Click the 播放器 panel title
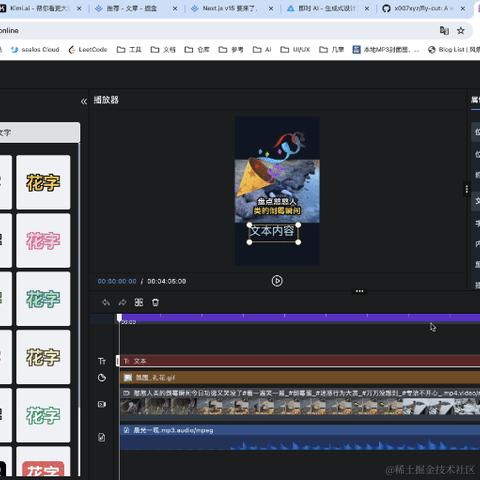480x480 pixels. coord(106,100)
